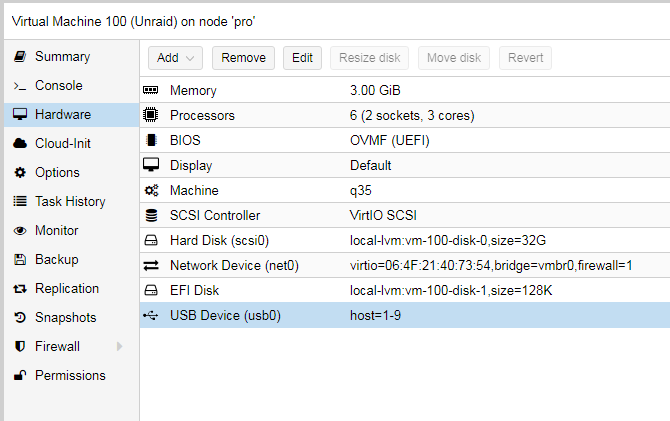Click the Summary book icon

pyautogui.click(x=20, y=56)
